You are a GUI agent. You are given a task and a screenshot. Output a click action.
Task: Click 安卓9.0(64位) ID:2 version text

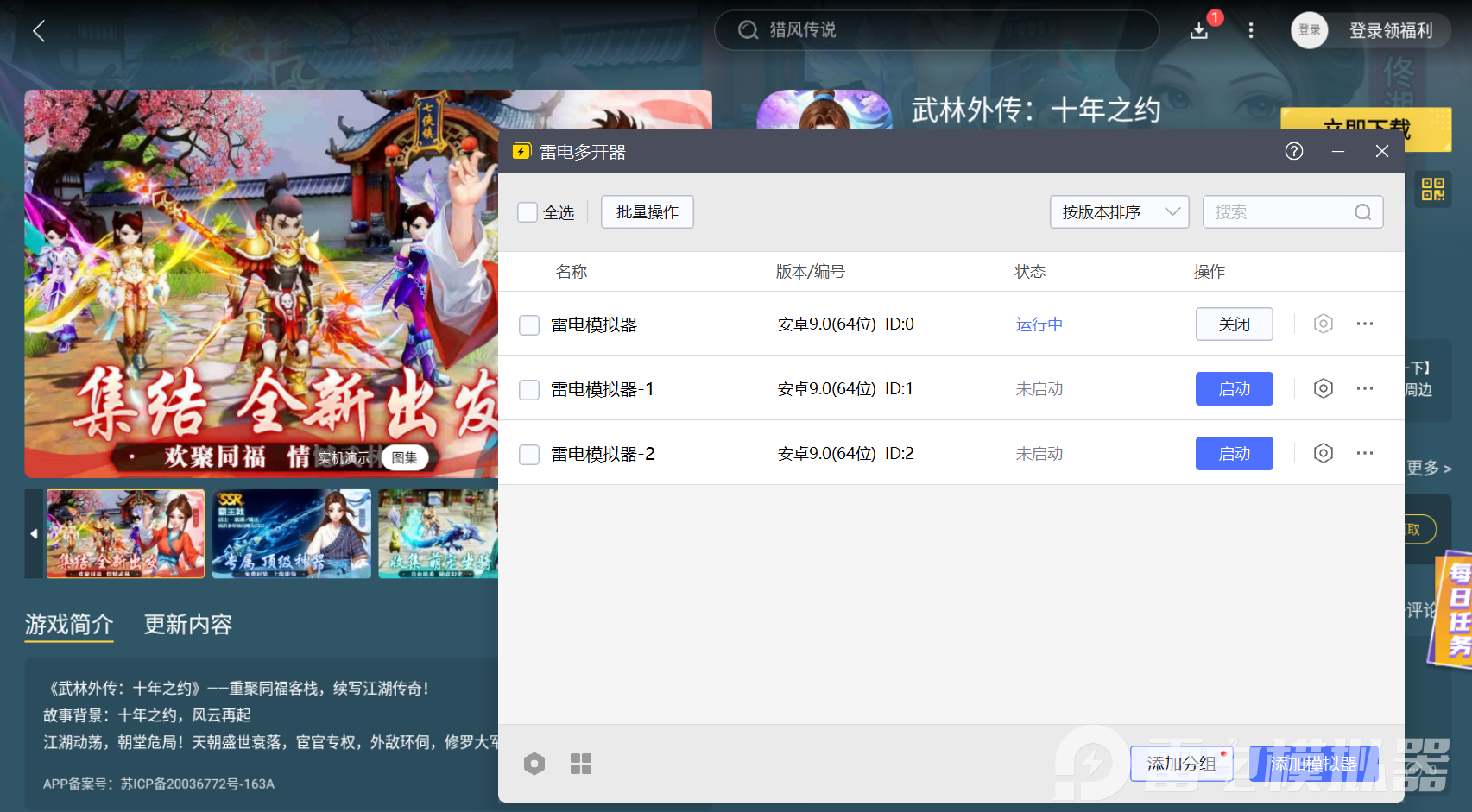(846, 454)
